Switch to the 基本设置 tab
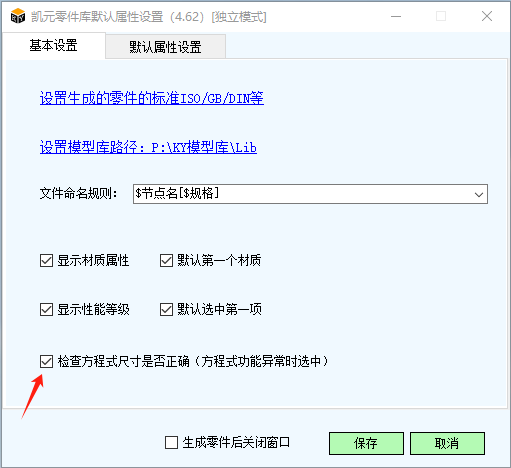The height and width of the screenshot is (468, 511). 54,46
